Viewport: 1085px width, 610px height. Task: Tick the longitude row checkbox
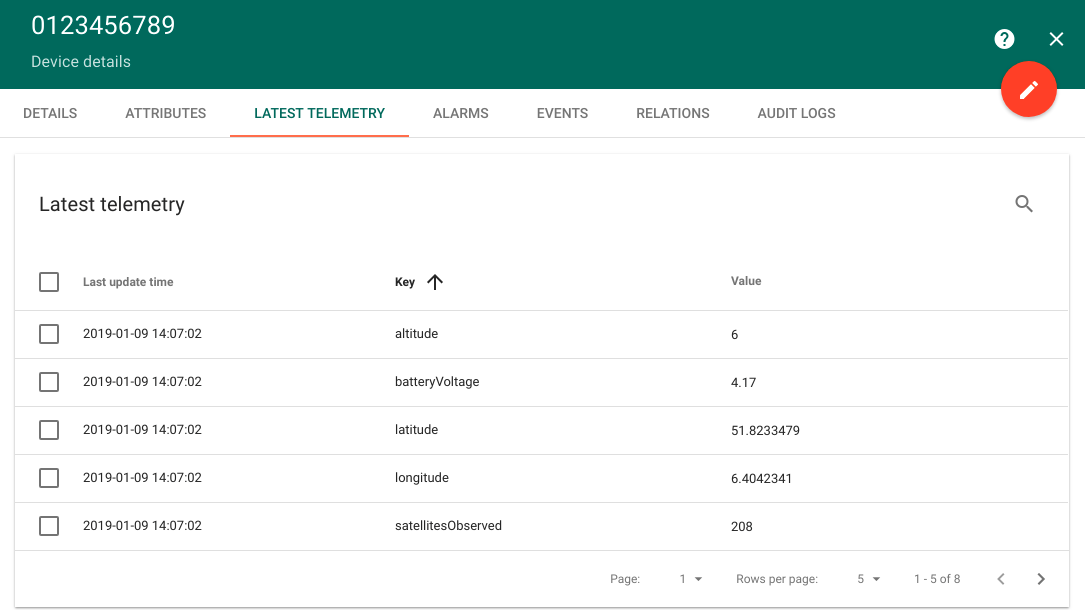(49, 478)
